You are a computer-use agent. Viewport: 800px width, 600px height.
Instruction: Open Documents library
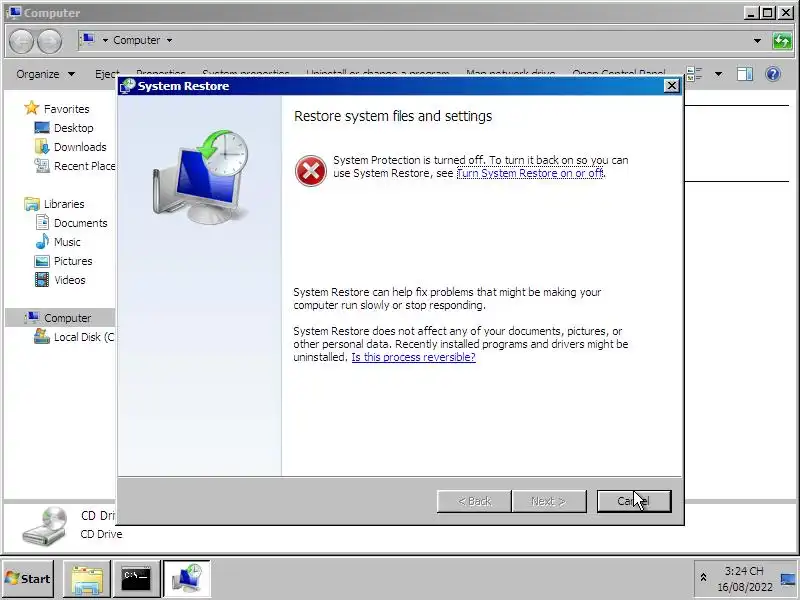tap(81, 223)
